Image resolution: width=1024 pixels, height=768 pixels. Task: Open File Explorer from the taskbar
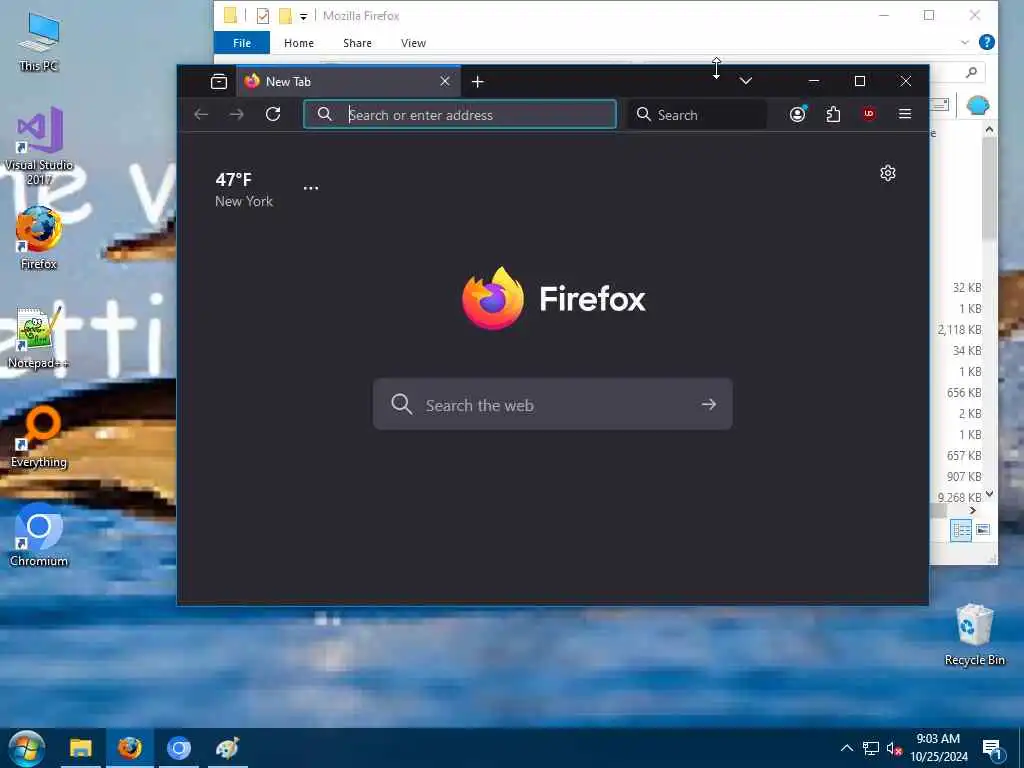tap(81, 748)
